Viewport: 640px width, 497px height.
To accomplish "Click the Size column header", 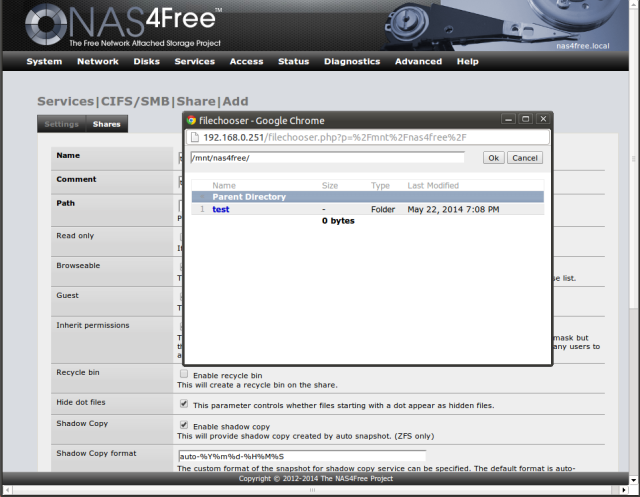I will pos(330,186).
